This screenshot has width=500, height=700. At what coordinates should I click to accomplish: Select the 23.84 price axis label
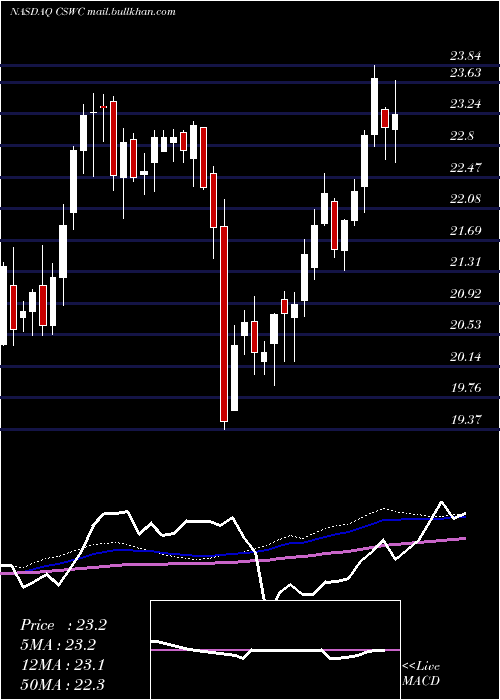466,56
